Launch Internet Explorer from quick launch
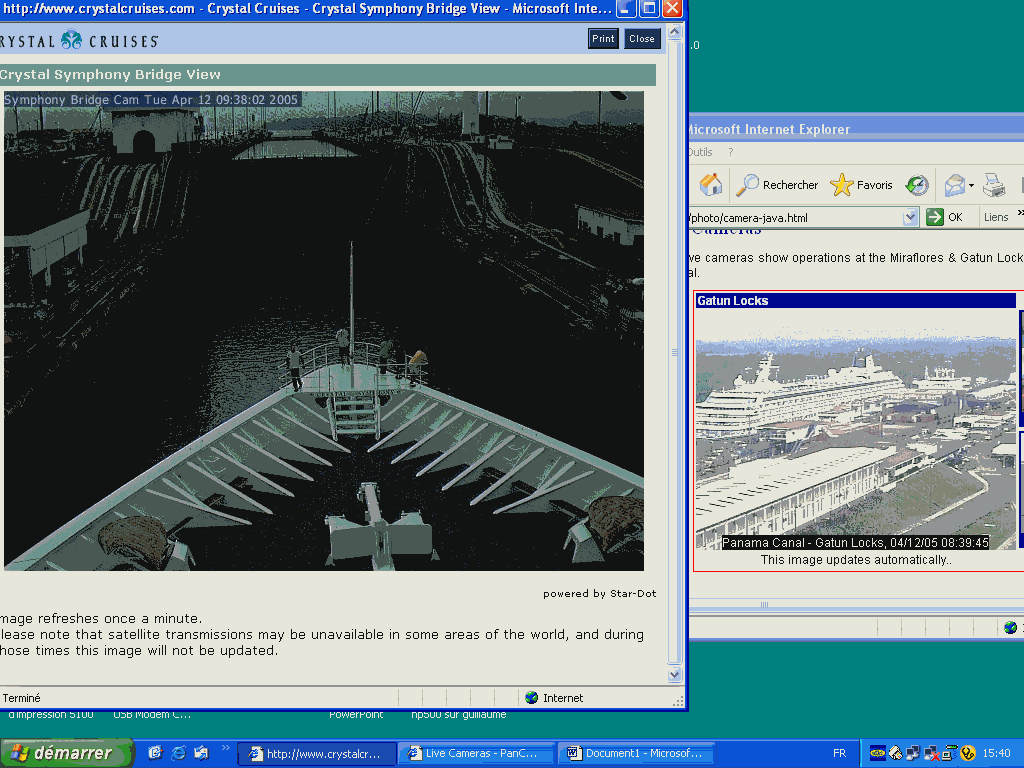This screenshot has width=1024, height=768. (x=178, y=753)
